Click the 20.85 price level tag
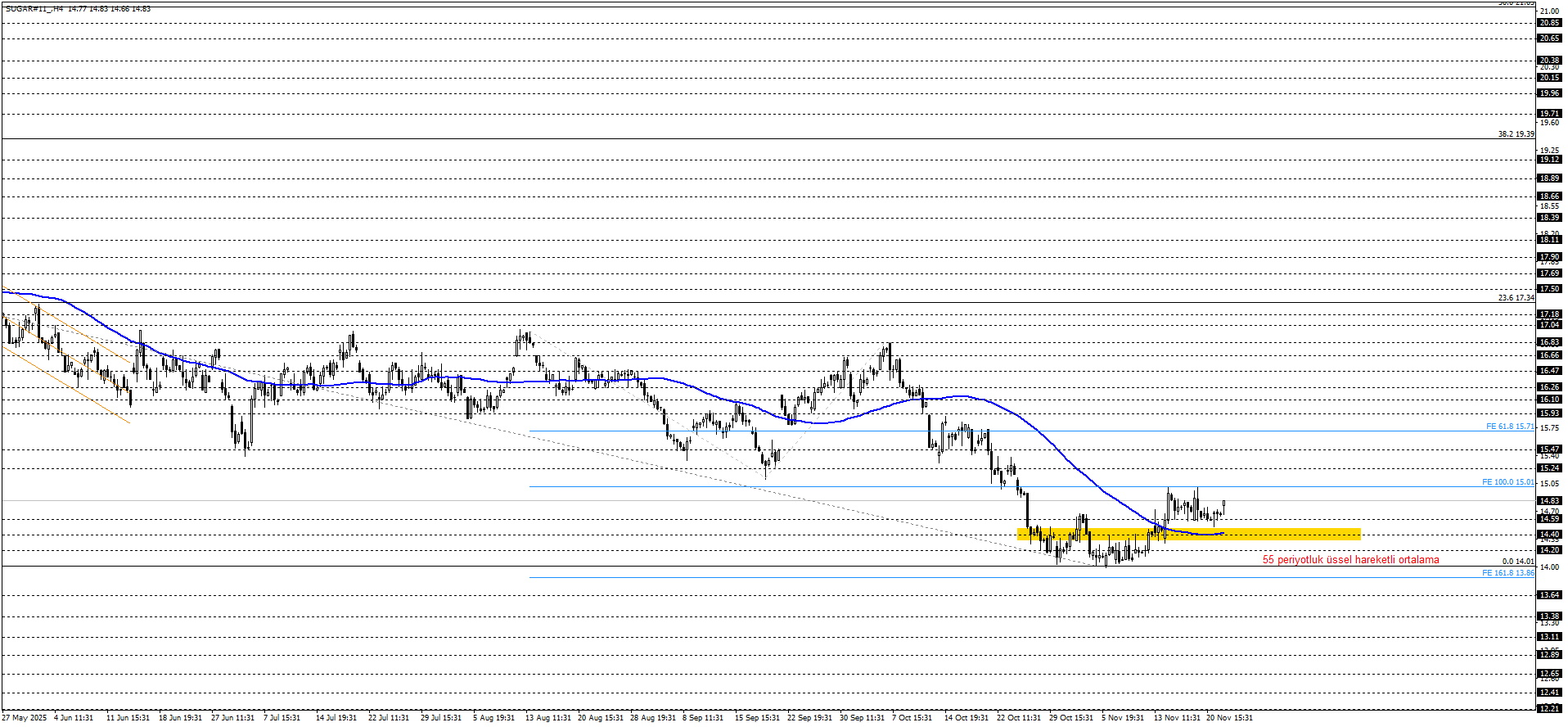 click(x=1549, y=23)
